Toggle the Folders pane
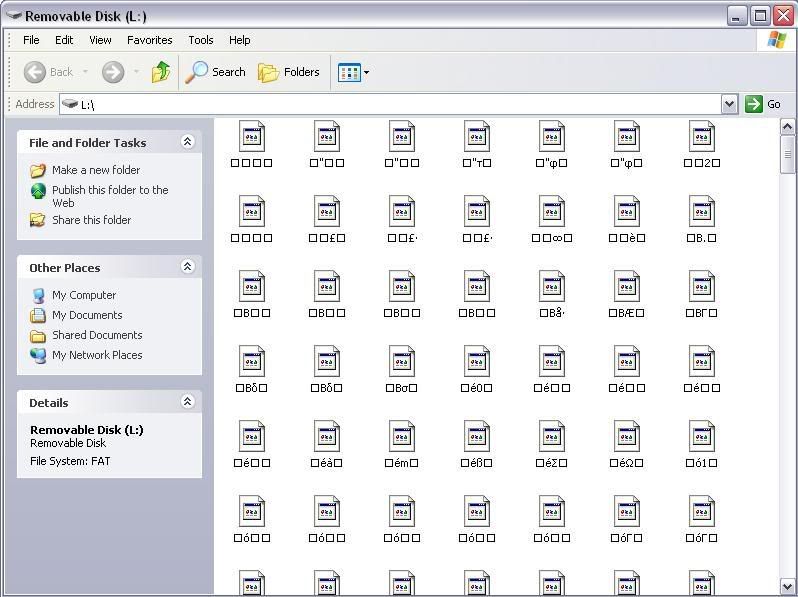 [289, 72]
